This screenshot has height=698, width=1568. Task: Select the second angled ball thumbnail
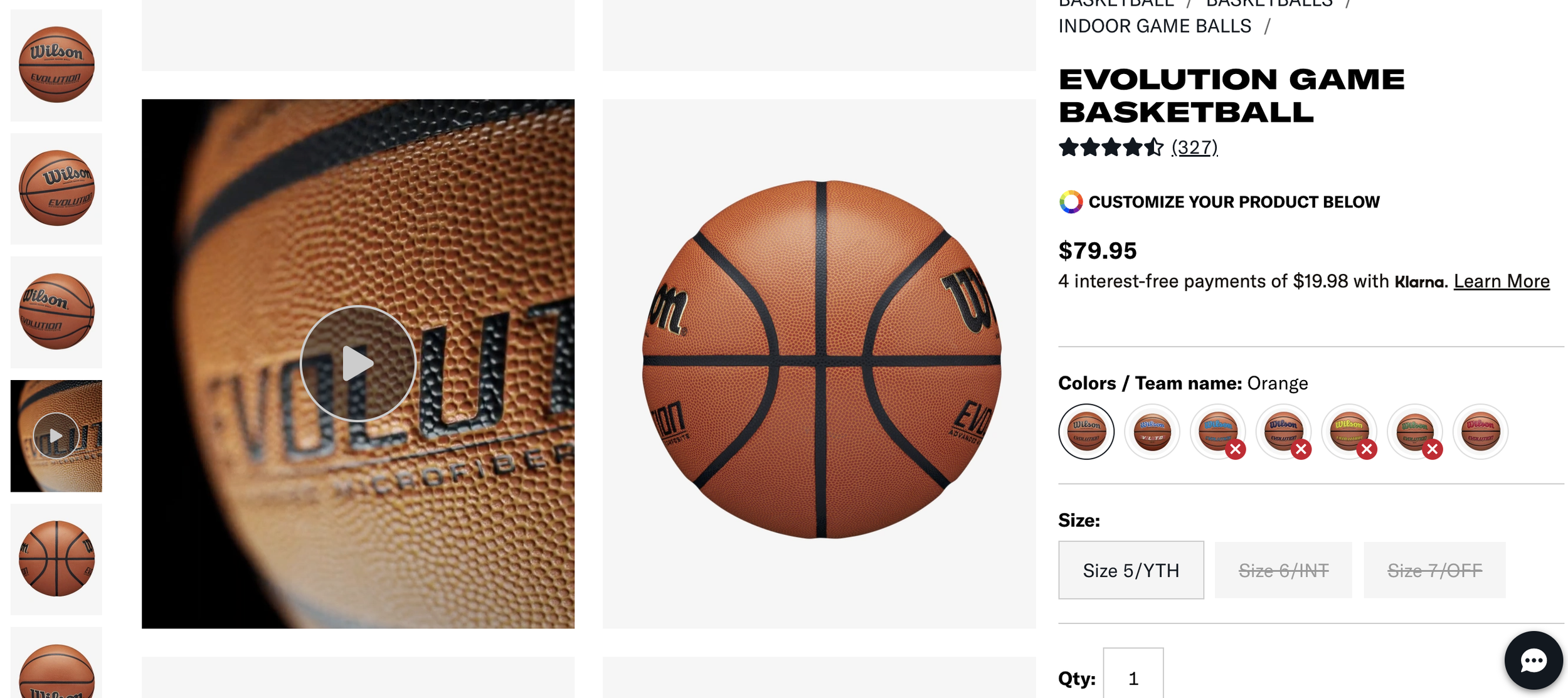tap(56, 188)
